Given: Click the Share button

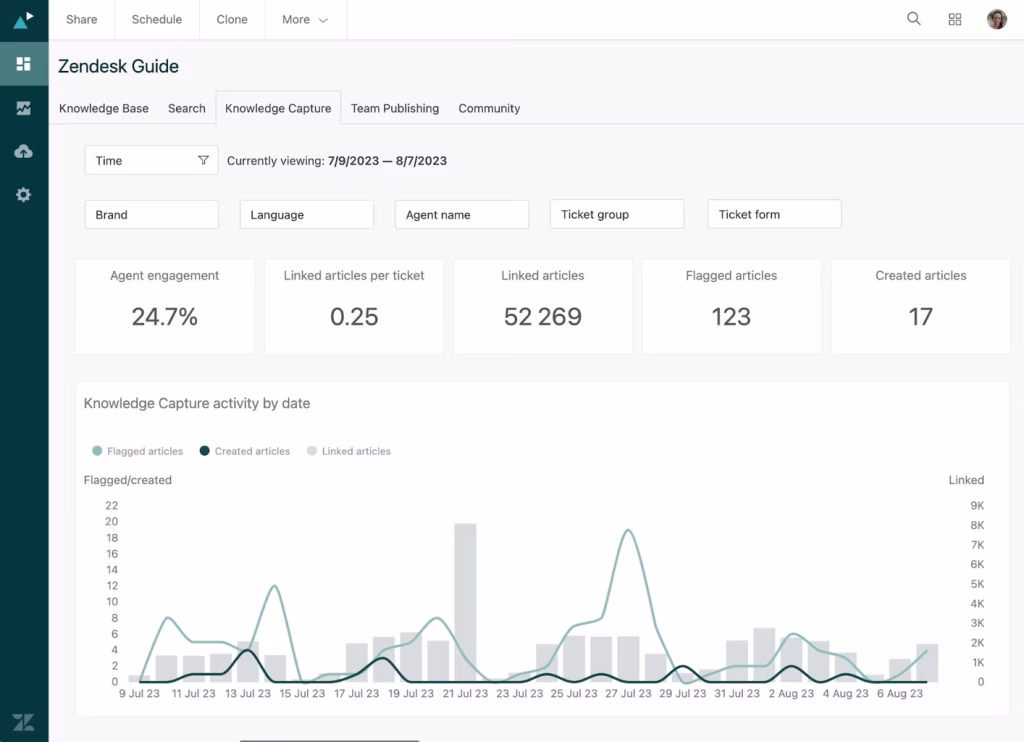Looking at the screenshot, I should tap(82, 20).
